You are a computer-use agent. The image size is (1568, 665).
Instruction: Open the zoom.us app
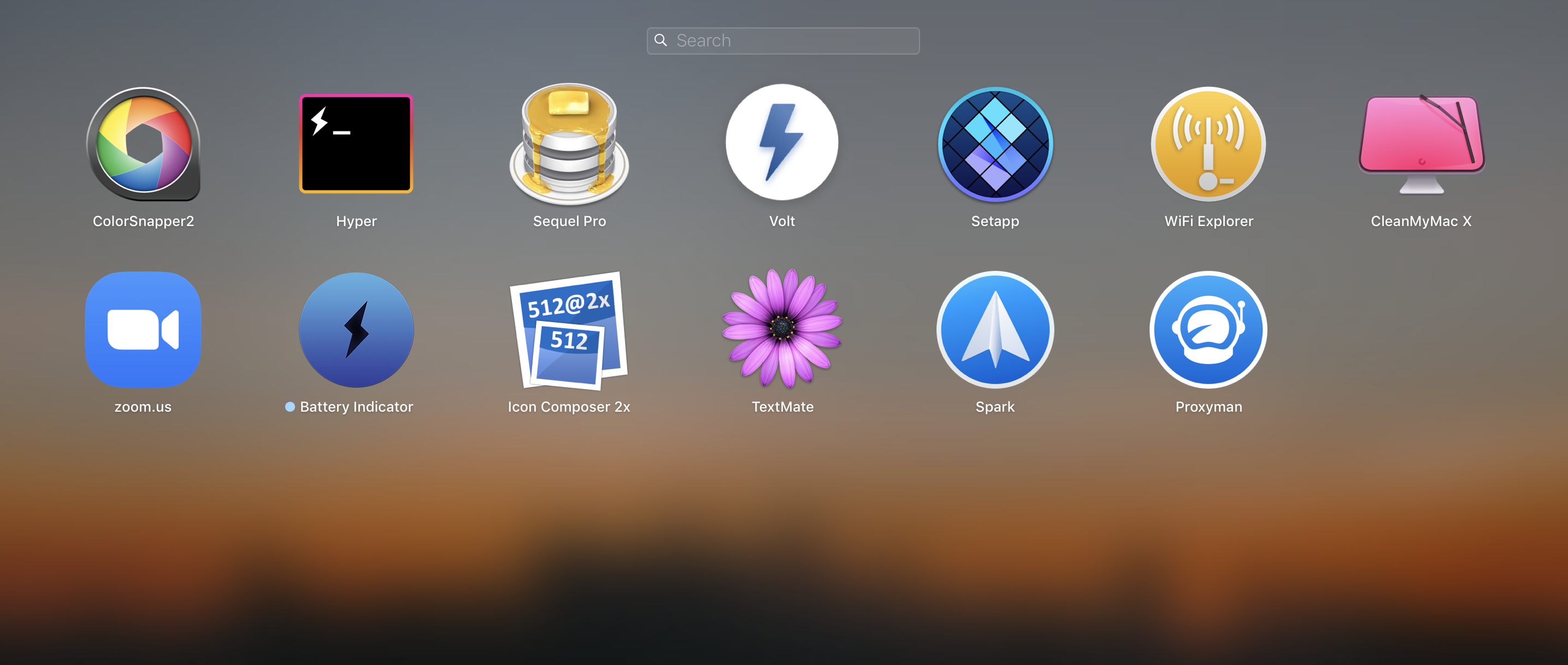coord(143,329)
